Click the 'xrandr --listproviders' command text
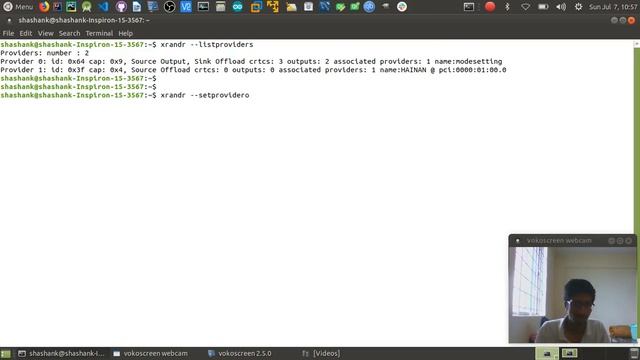Screen dimensions: 640x360 pyautogui.click(x=207, y=44)
